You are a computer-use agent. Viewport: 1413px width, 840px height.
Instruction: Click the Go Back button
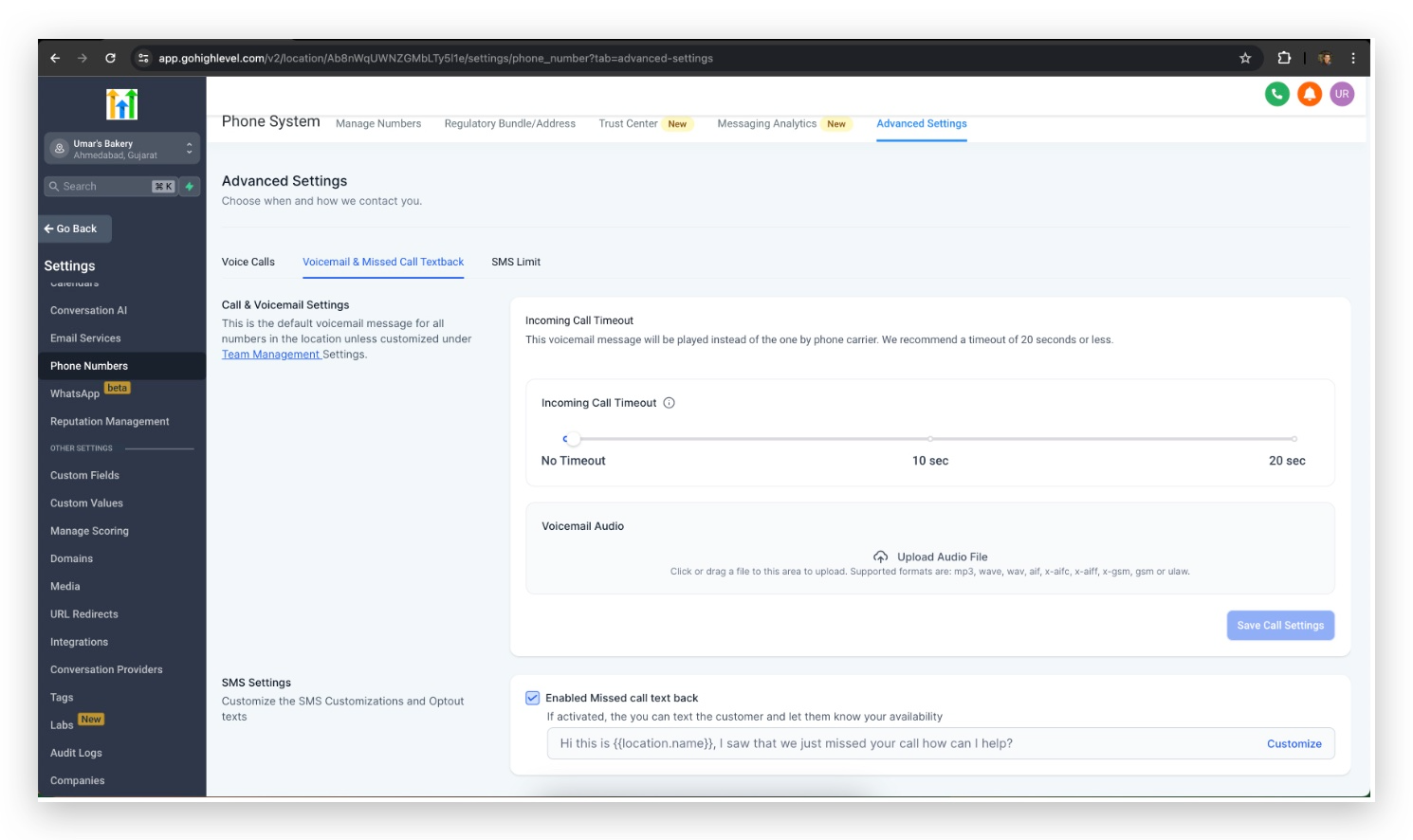click(75, 228)
